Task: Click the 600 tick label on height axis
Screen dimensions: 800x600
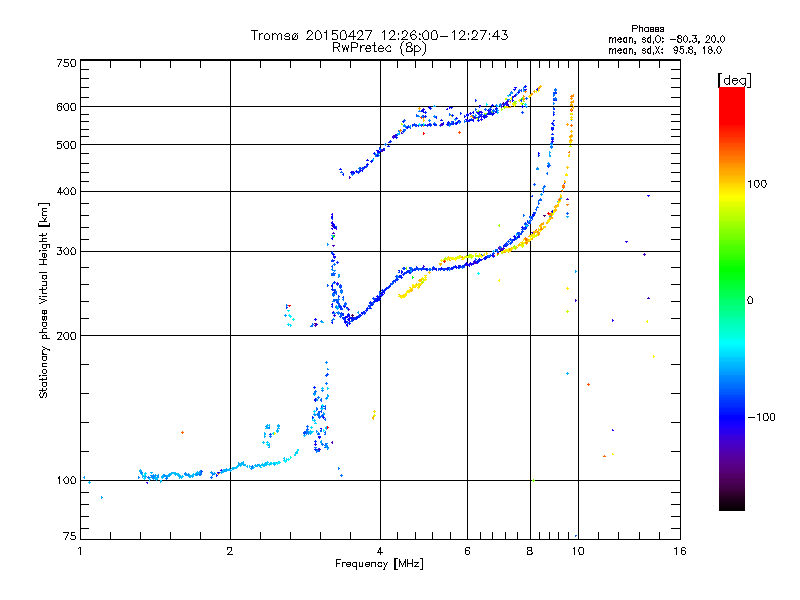Action: tap(66, 107)
